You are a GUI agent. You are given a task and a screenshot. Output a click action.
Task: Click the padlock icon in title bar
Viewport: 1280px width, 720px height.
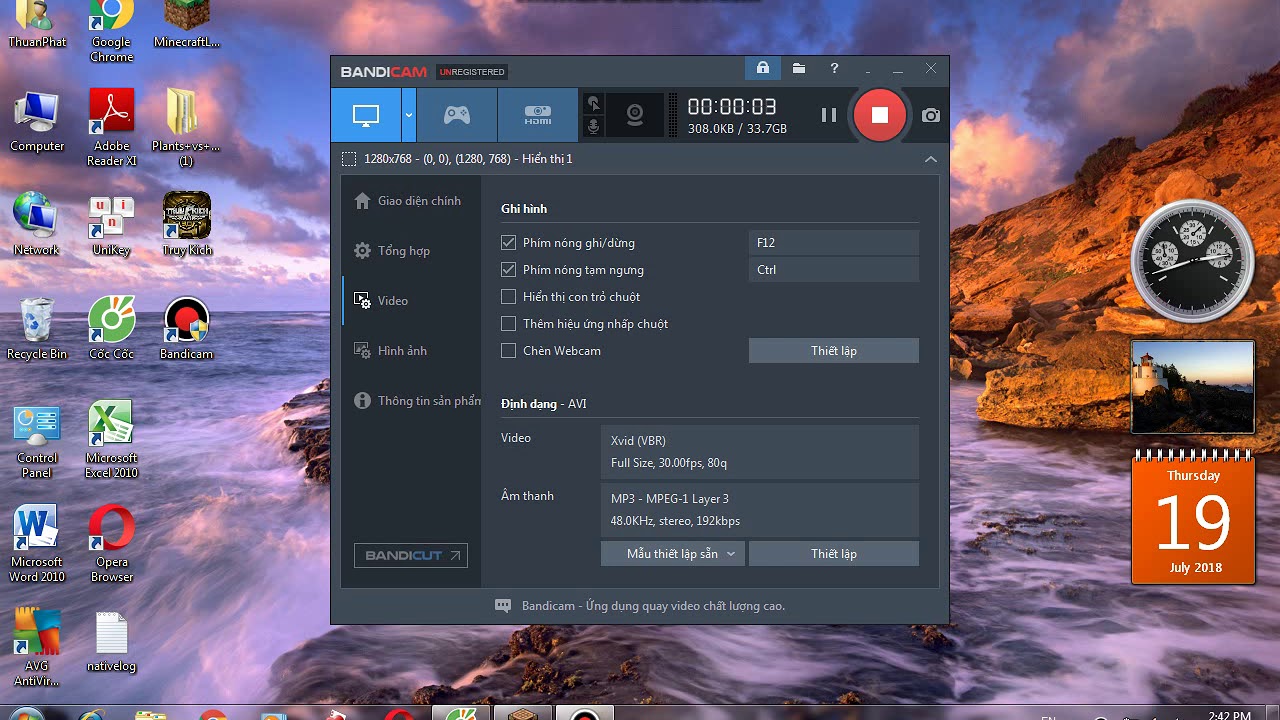(763, 68)
